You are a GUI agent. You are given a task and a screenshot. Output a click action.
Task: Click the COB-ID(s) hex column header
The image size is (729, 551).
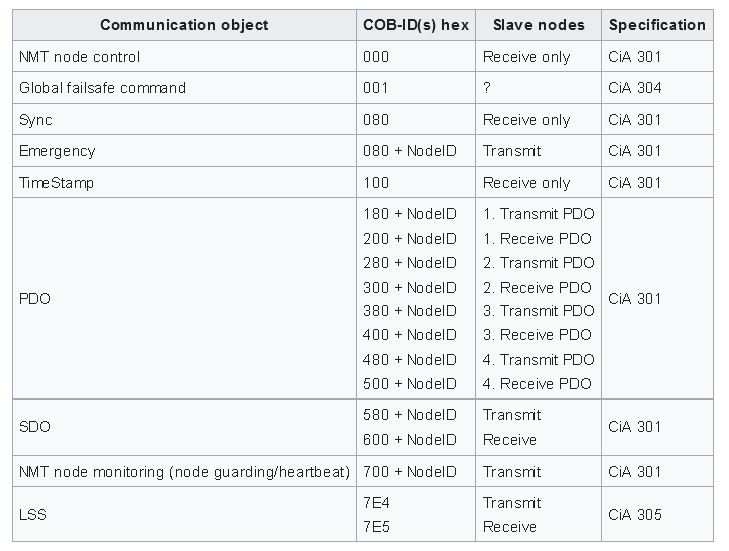coord(416,25)
